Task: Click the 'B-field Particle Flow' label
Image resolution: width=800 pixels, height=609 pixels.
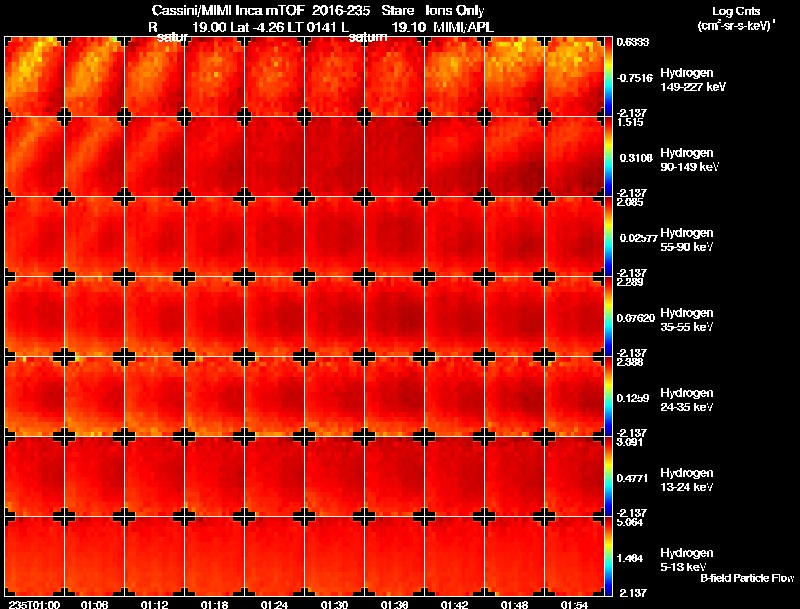Action: [x=747, y=578]
